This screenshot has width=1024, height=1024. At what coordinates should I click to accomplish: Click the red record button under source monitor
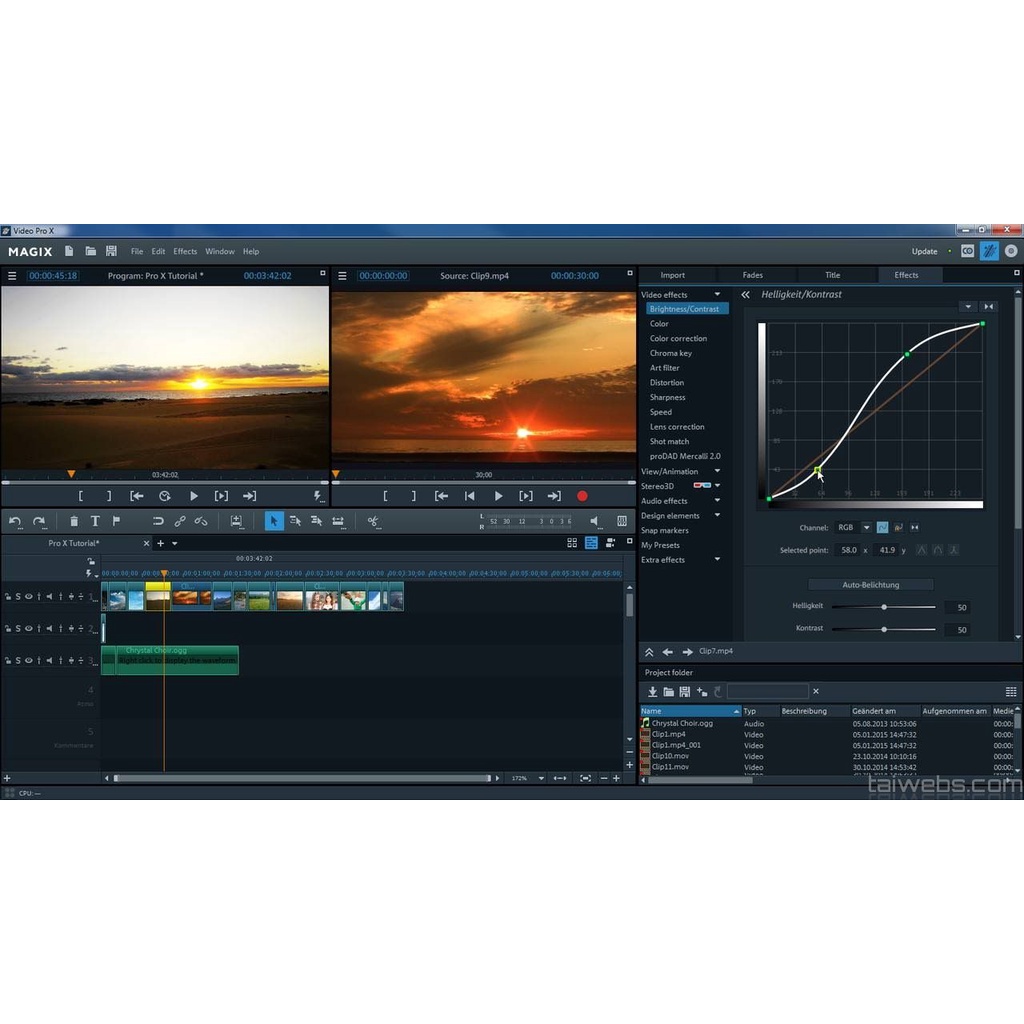point(582,496)
